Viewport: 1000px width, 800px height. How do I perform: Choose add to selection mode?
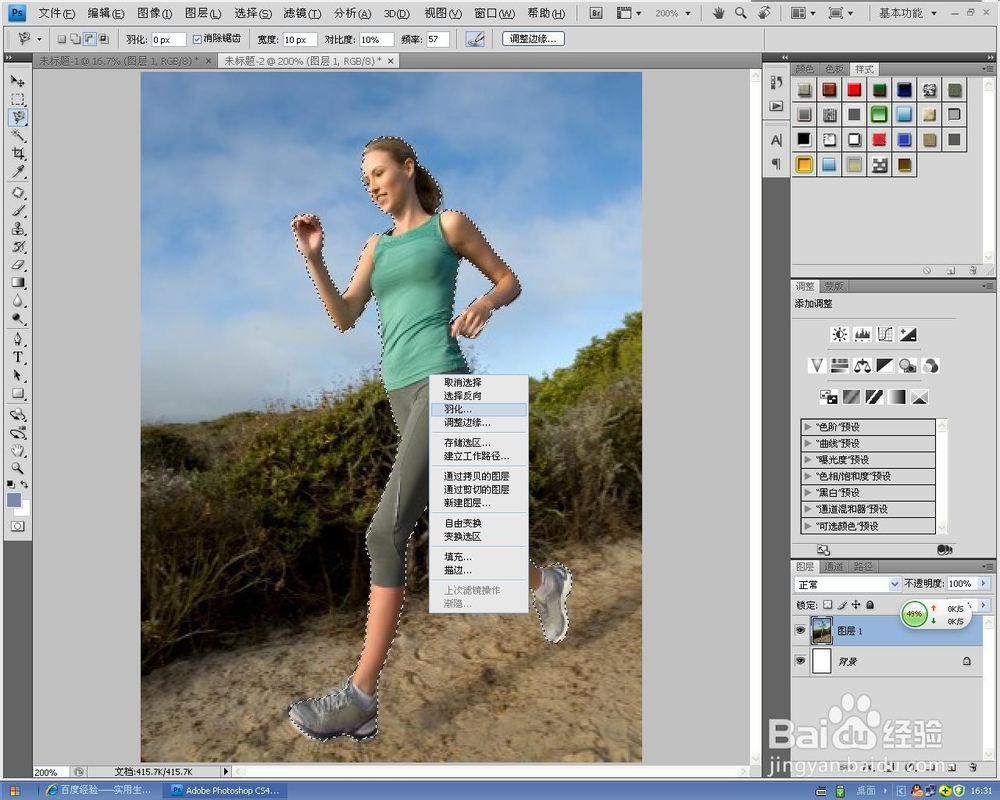[75, 39]
